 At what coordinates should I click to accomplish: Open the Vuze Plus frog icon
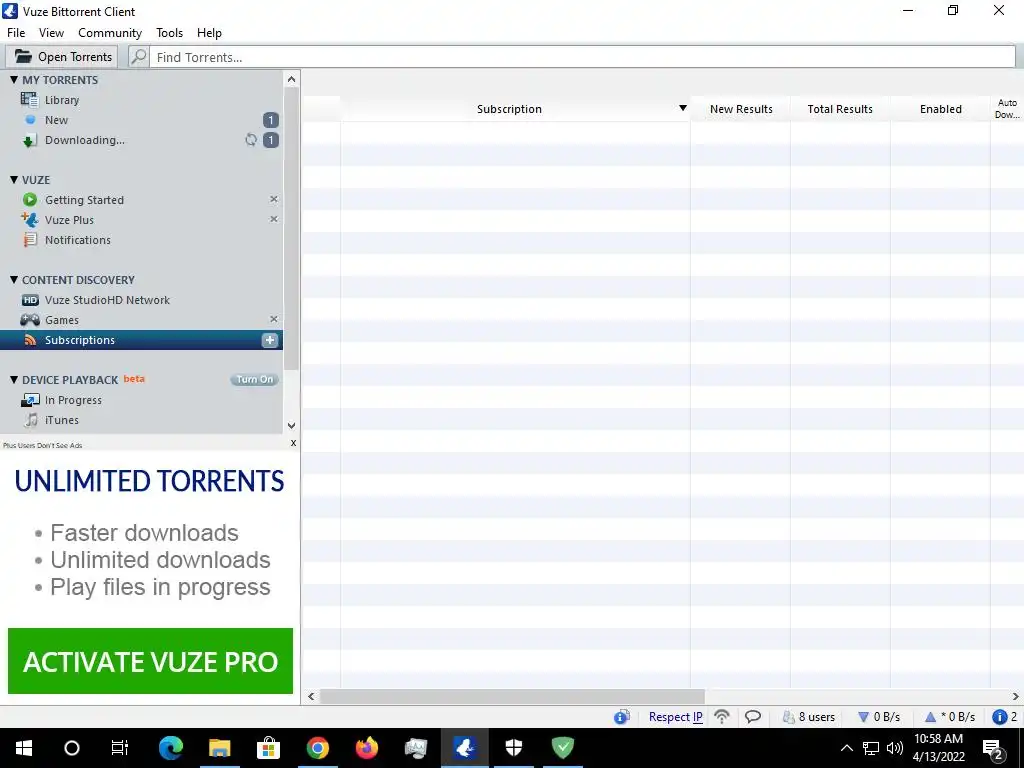coord(29,219)
